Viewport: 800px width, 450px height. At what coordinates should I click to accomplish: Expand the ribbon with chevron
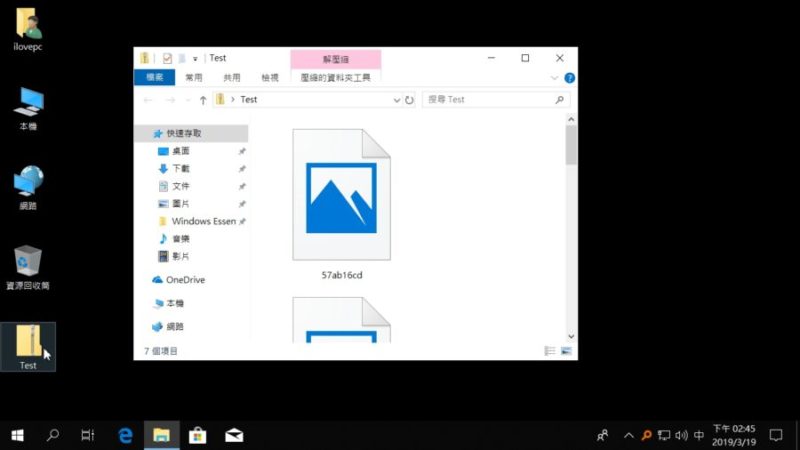click(554, 78)
